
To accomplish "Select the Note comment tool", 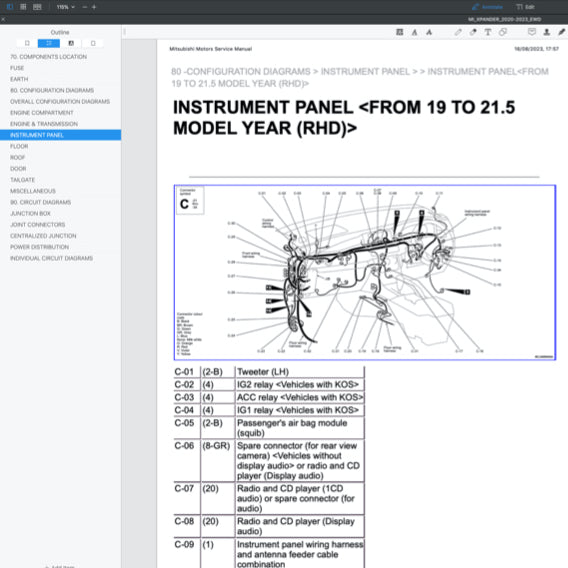I will click(532, 32).
